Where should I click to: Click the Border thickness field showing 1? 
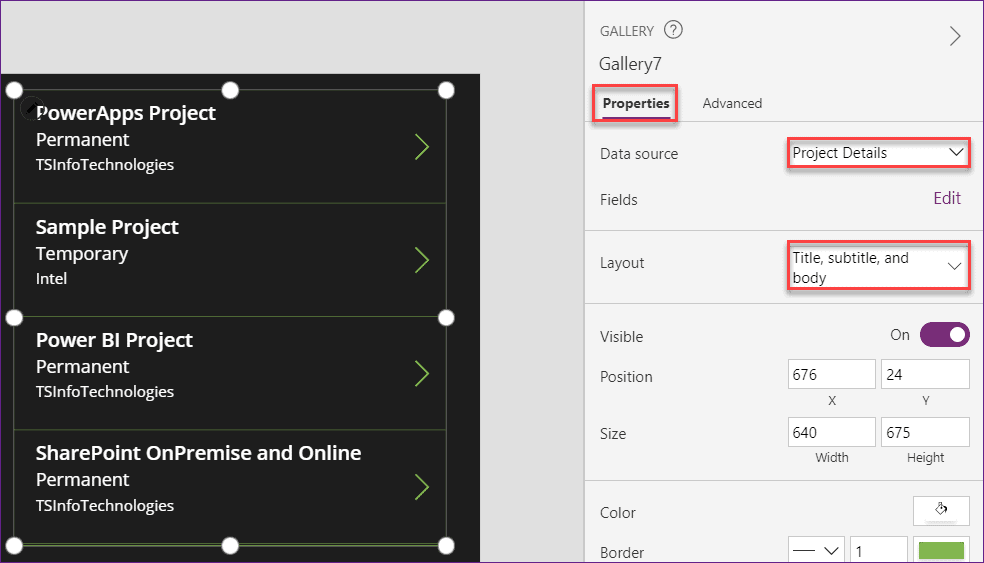[878, 550]
